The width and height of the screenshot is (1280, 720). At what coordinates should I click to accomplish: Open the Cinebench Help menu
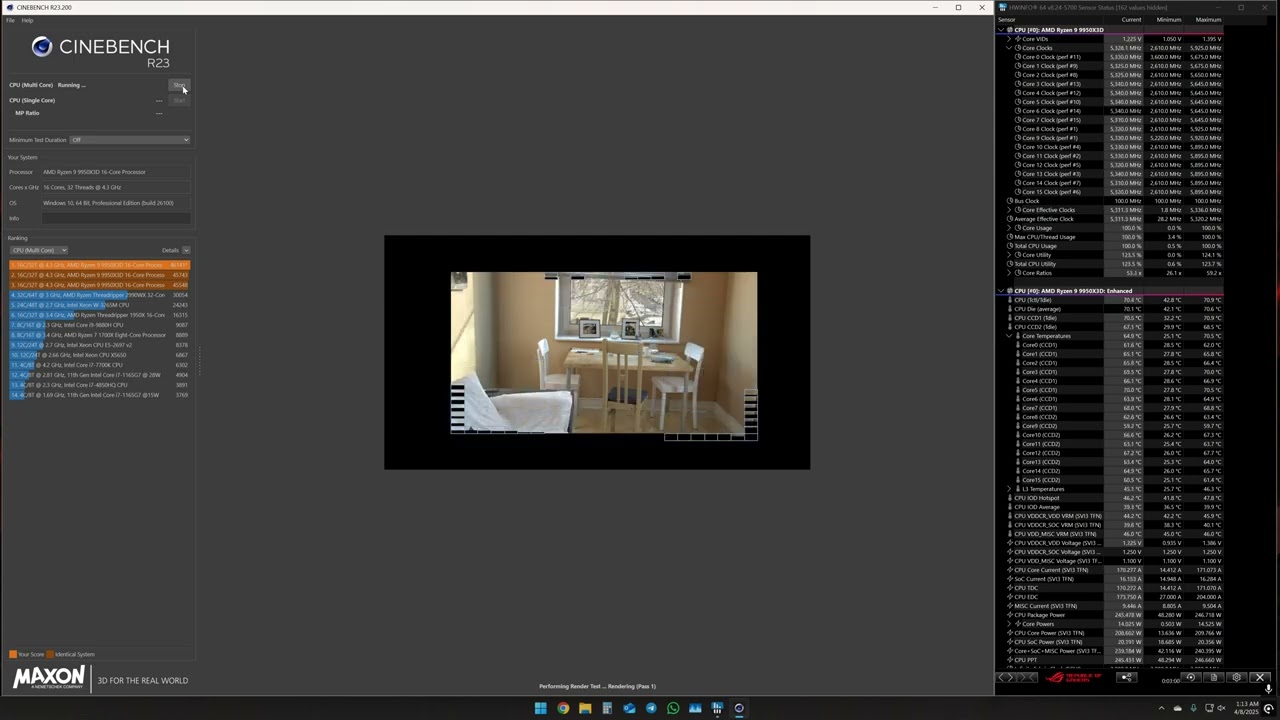click(x=27, y=20)
